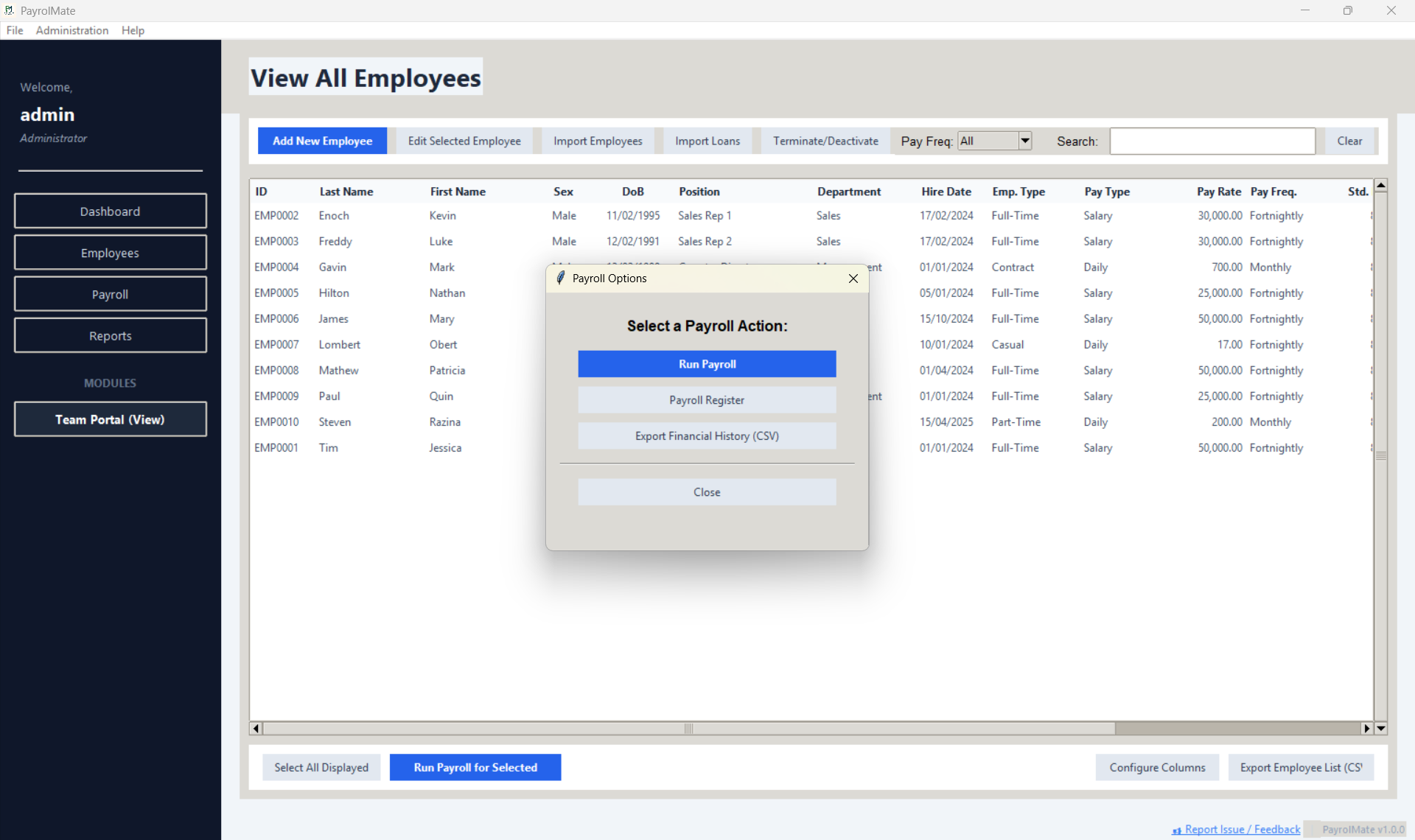This screenshot has height=840, width=1415.
Task: Click inside the Search field
Action: tap(1212, 141)
